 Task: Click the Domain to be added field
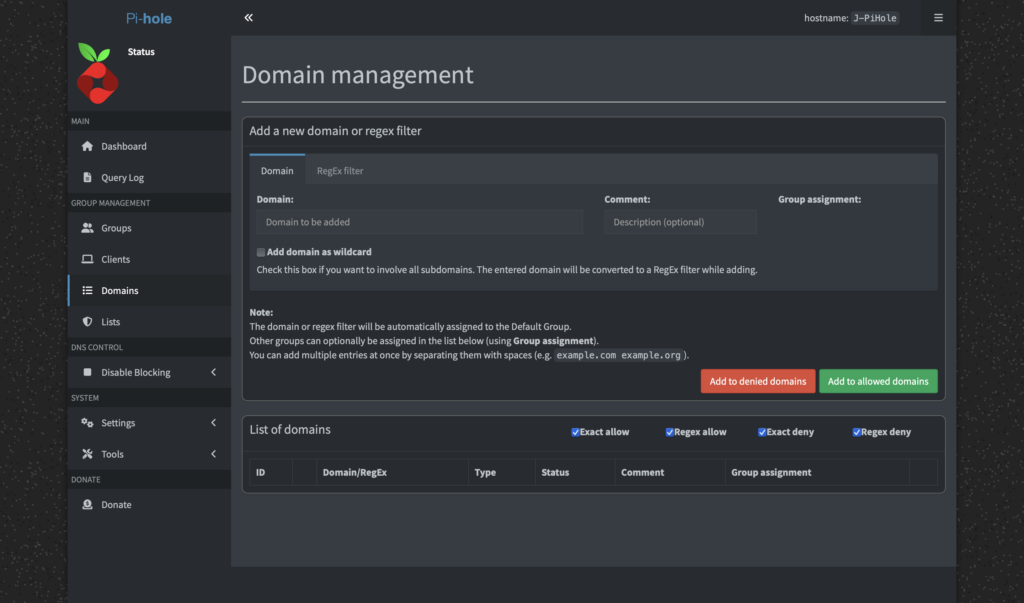coord(420,222)
